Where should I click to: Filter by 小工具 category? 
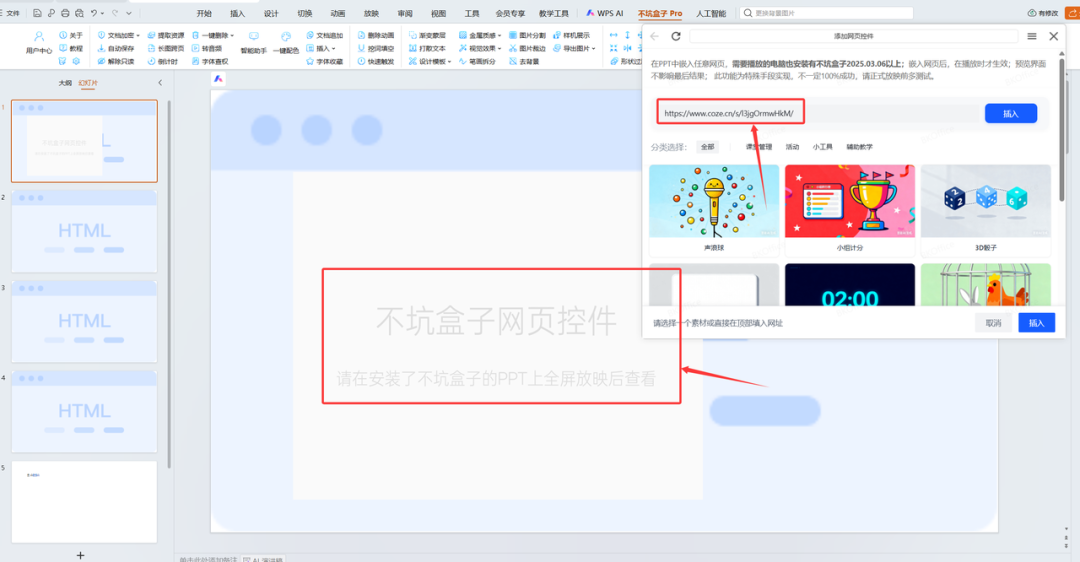coord(822,147)
